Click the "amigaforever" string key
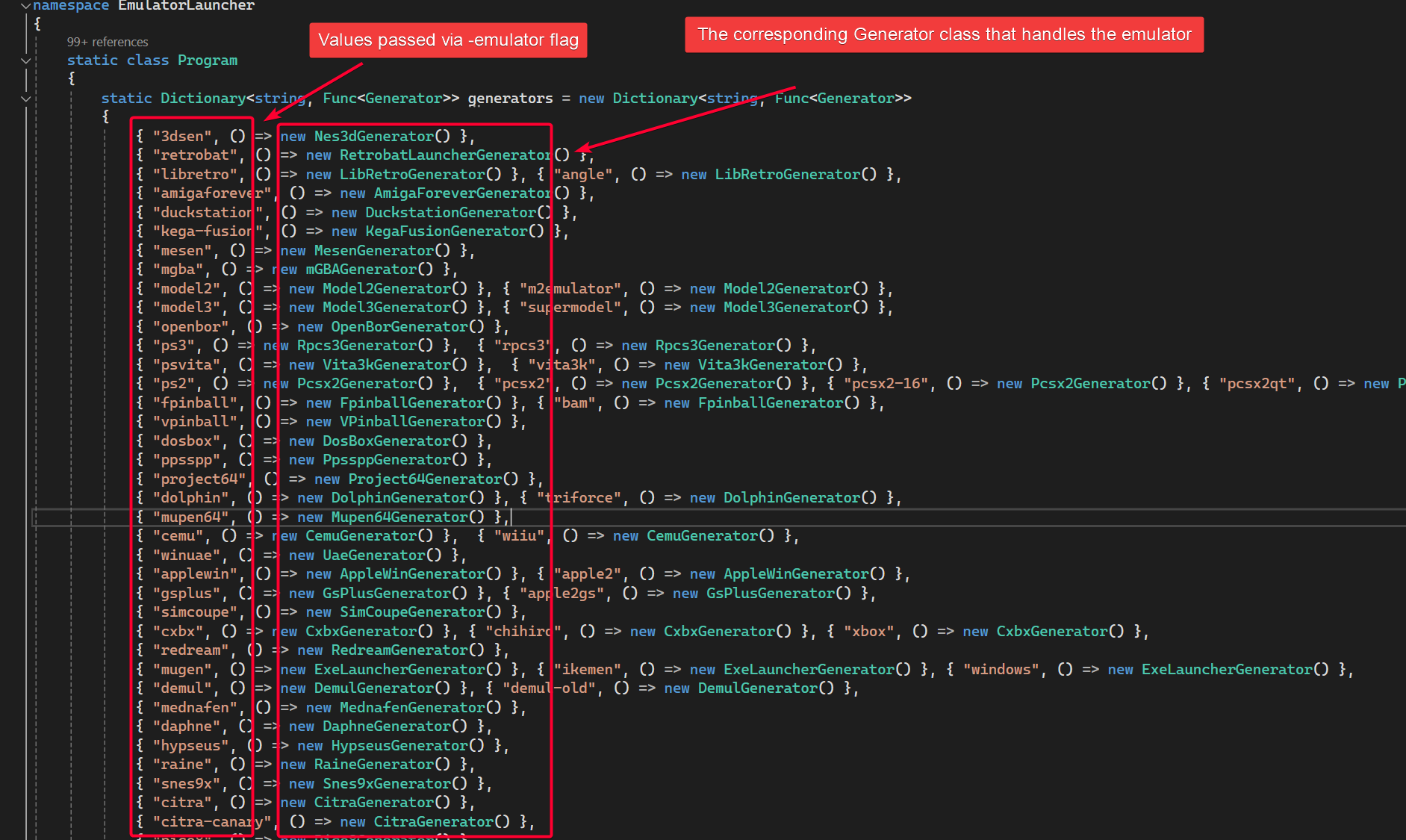Screen dimensions: 1406x840 pyautogui.click(x=213, y=193)
